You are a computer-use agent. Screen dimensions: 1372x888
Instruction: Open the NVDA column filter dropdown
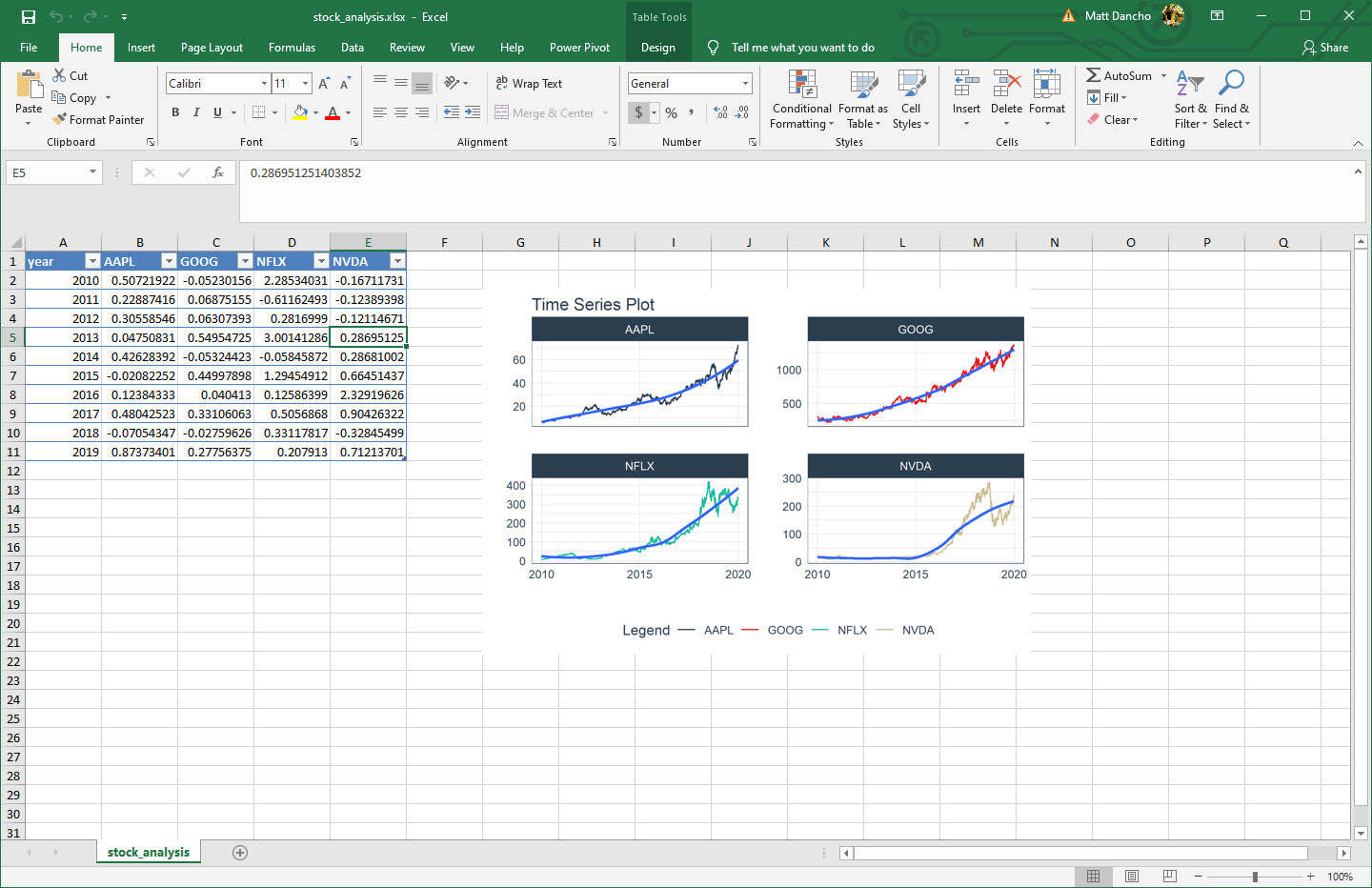pyautogui.click(x=397, y=260)
